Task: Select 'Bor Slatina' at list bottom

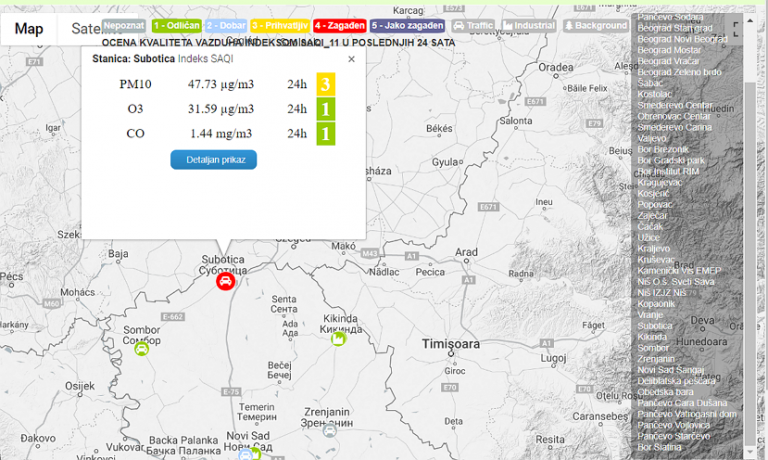Action: coord(660,447)
